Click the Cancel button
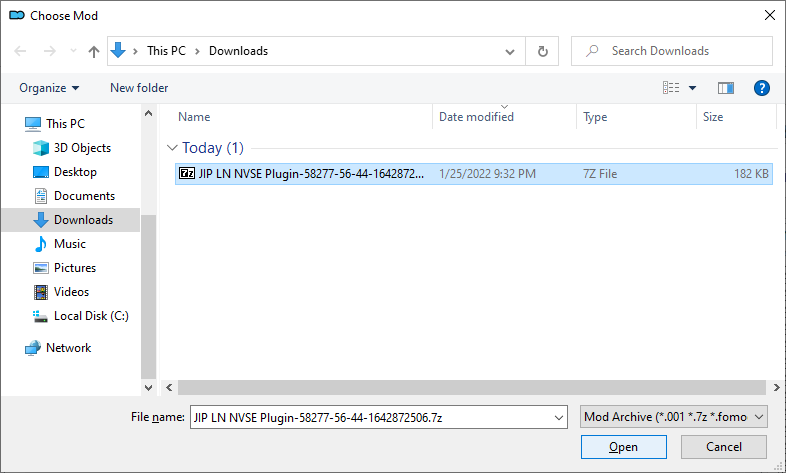 pyautogui.click(x=723, y=447)
